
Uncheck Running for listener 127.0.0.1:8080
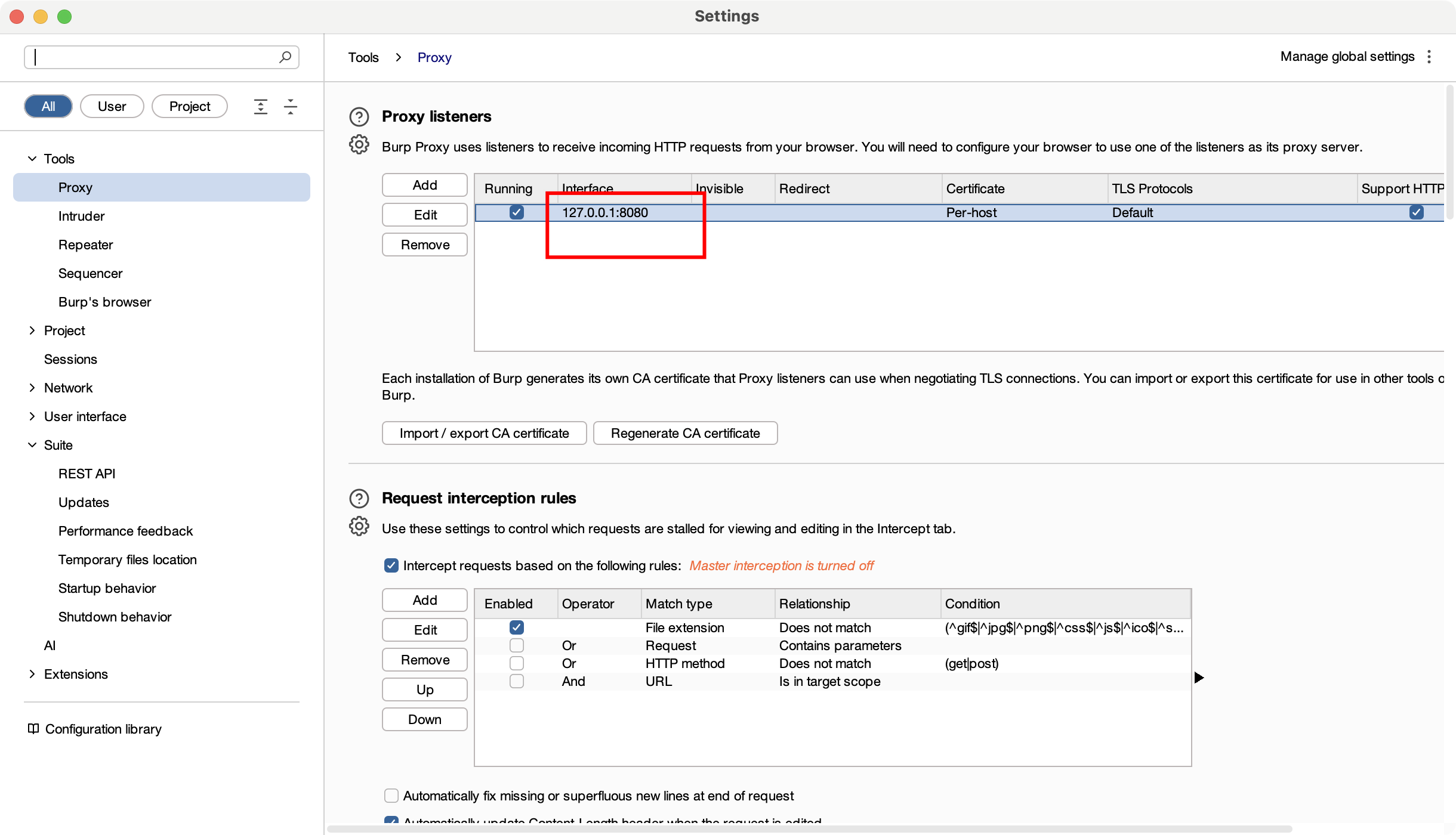pyautogui.click(x=516, y=212)
